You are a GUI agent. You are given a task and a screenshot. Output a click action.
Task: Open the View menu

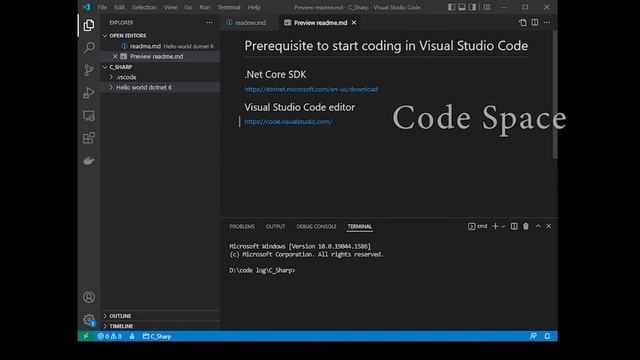(x=171, y=7)
